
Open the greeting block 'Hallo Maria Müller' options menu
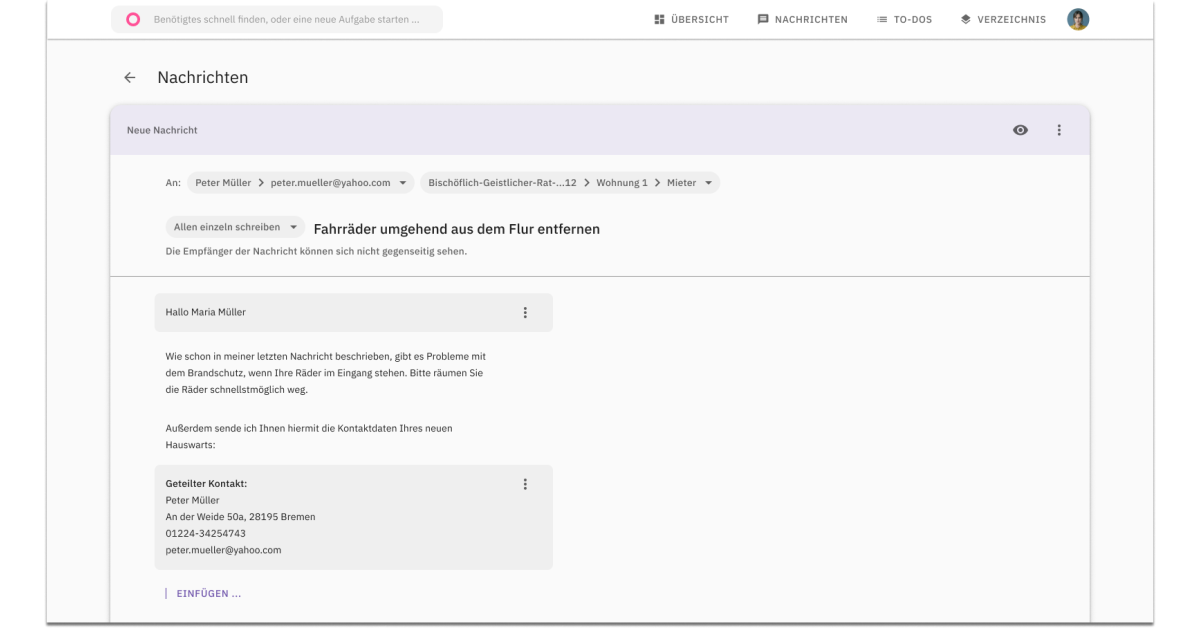click(525, 312)
